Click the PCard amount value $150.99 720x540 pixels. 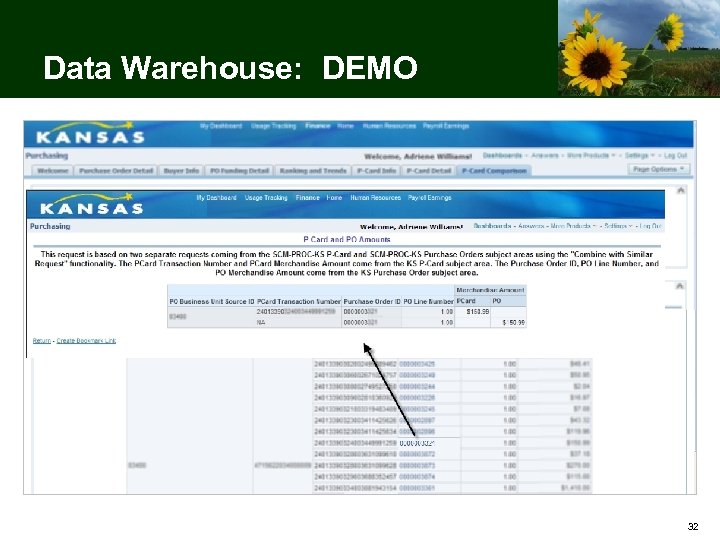point(478,312)
